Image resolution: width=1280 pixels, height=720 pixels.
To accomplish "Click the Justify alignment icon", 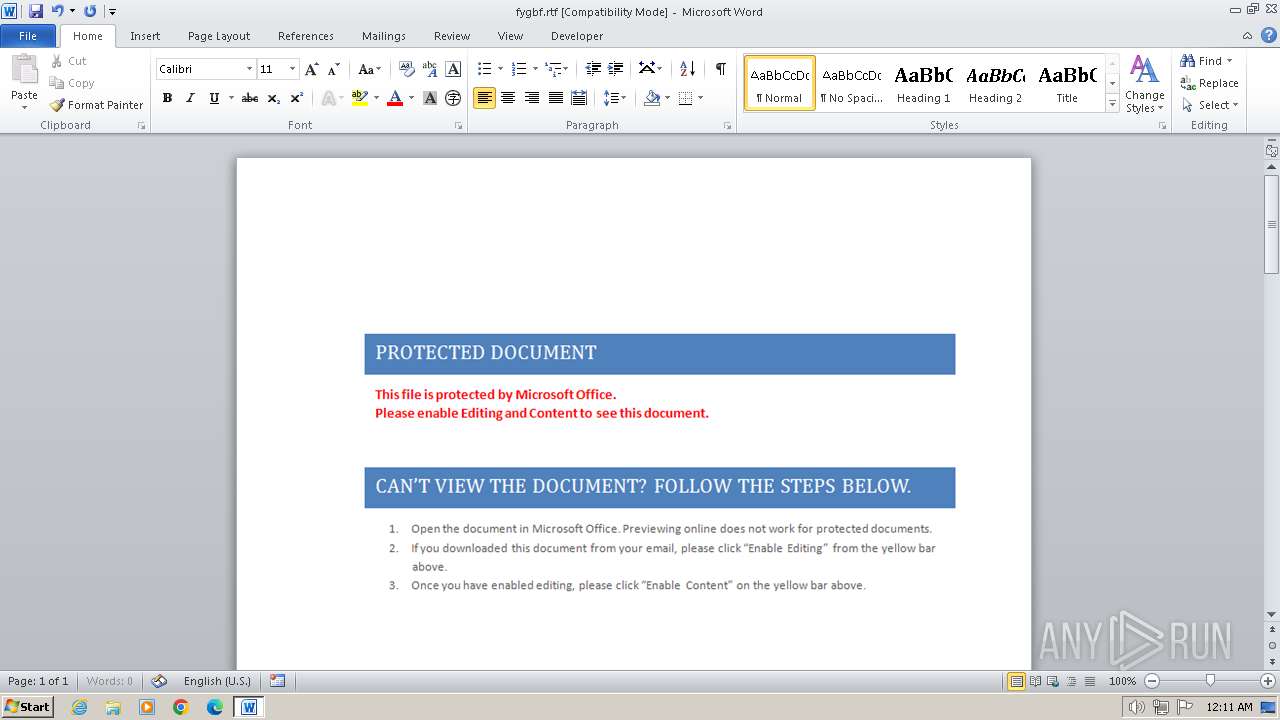I will tap(556, 98).
